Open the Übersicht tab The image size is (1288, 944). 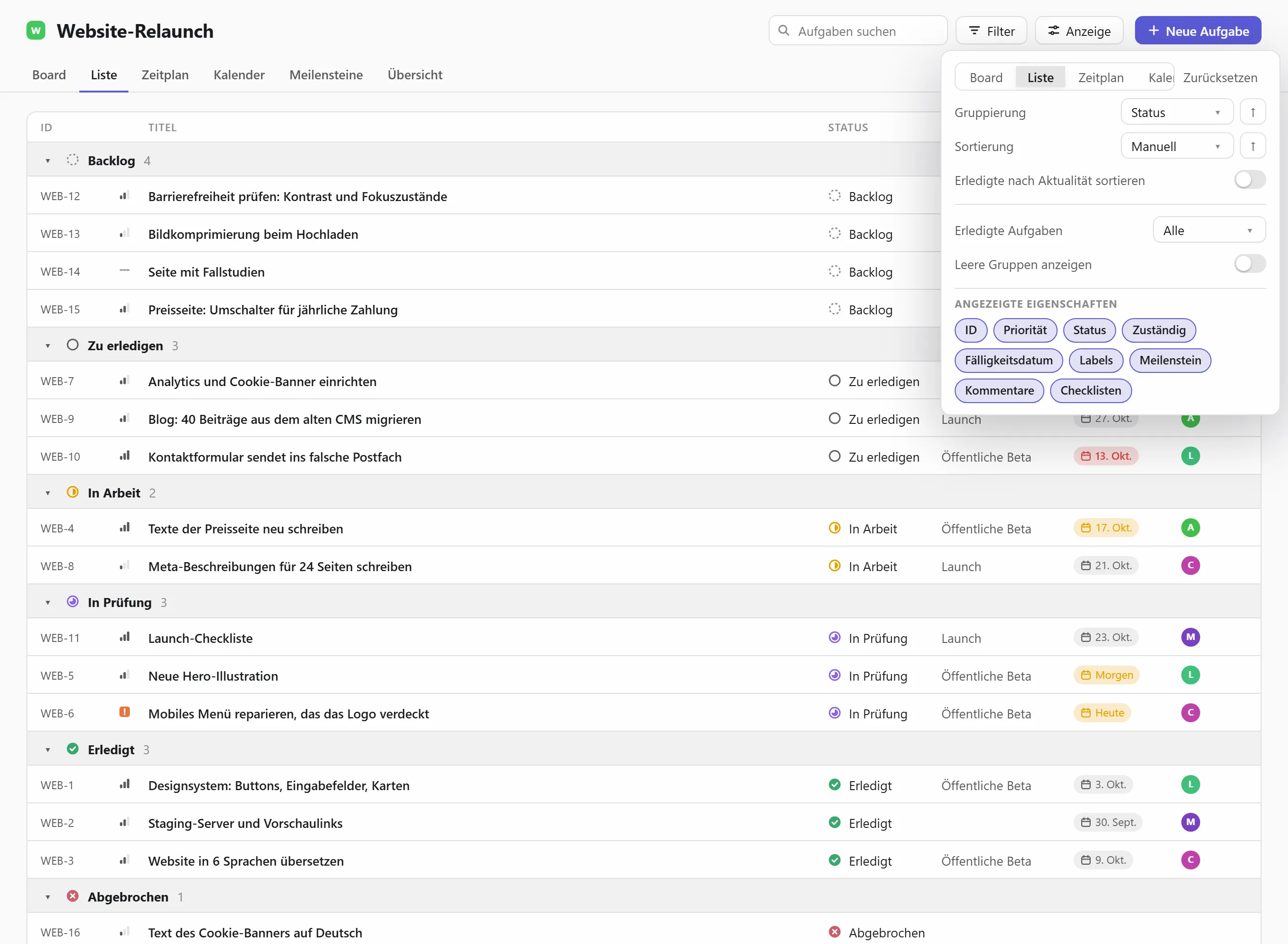coord(415,75)
